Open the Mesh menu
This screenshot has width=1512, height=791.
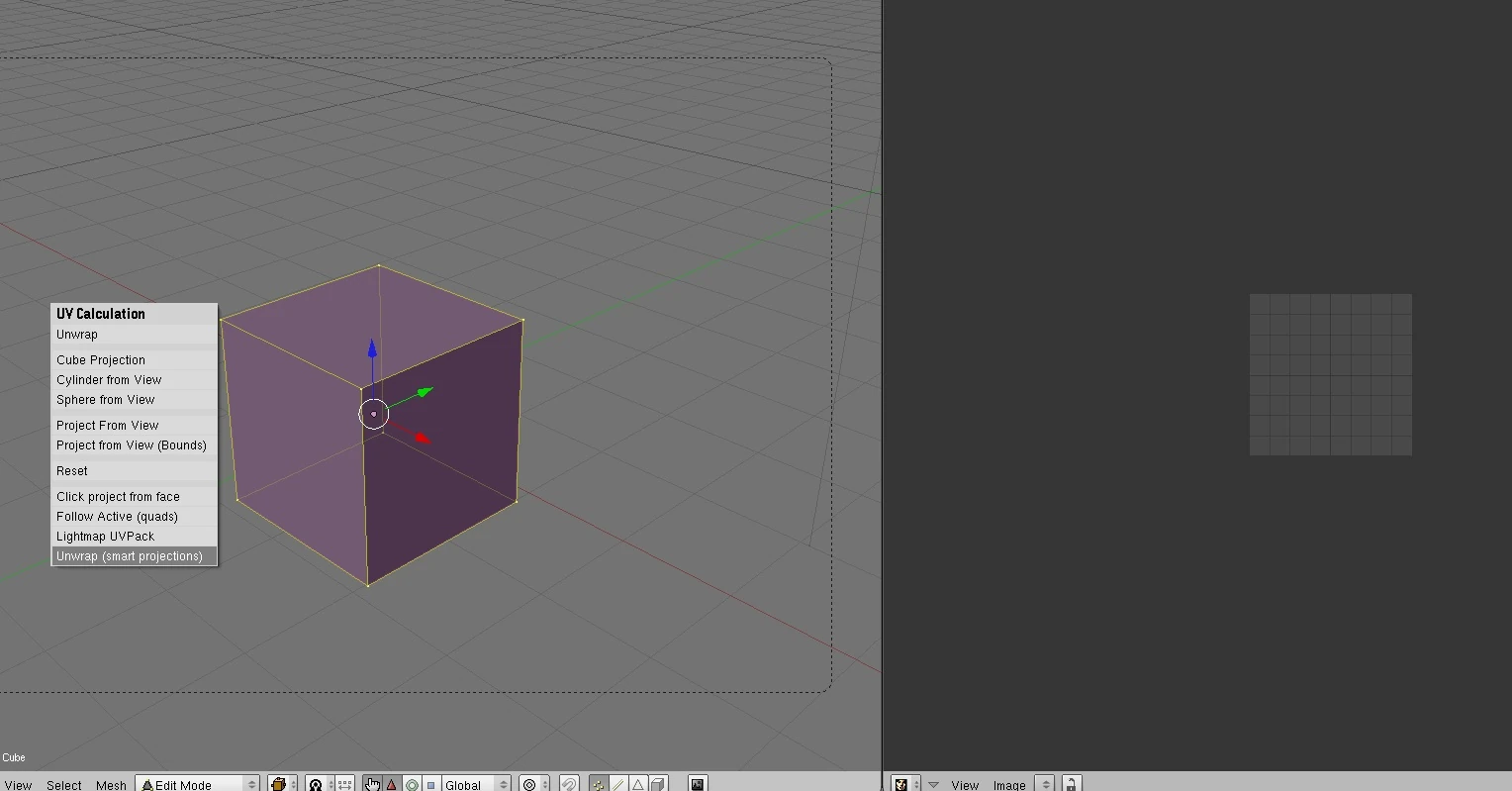pos(111,785)
